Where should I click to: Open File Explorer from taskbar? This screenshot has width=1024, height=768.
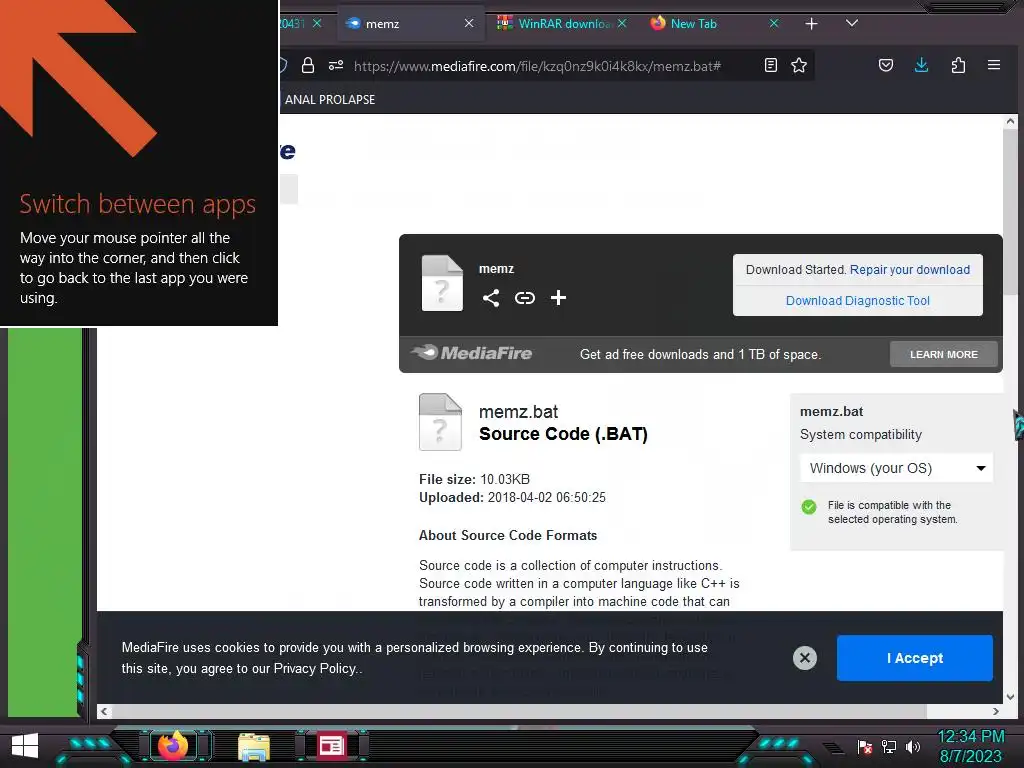(x=254, y=747)
